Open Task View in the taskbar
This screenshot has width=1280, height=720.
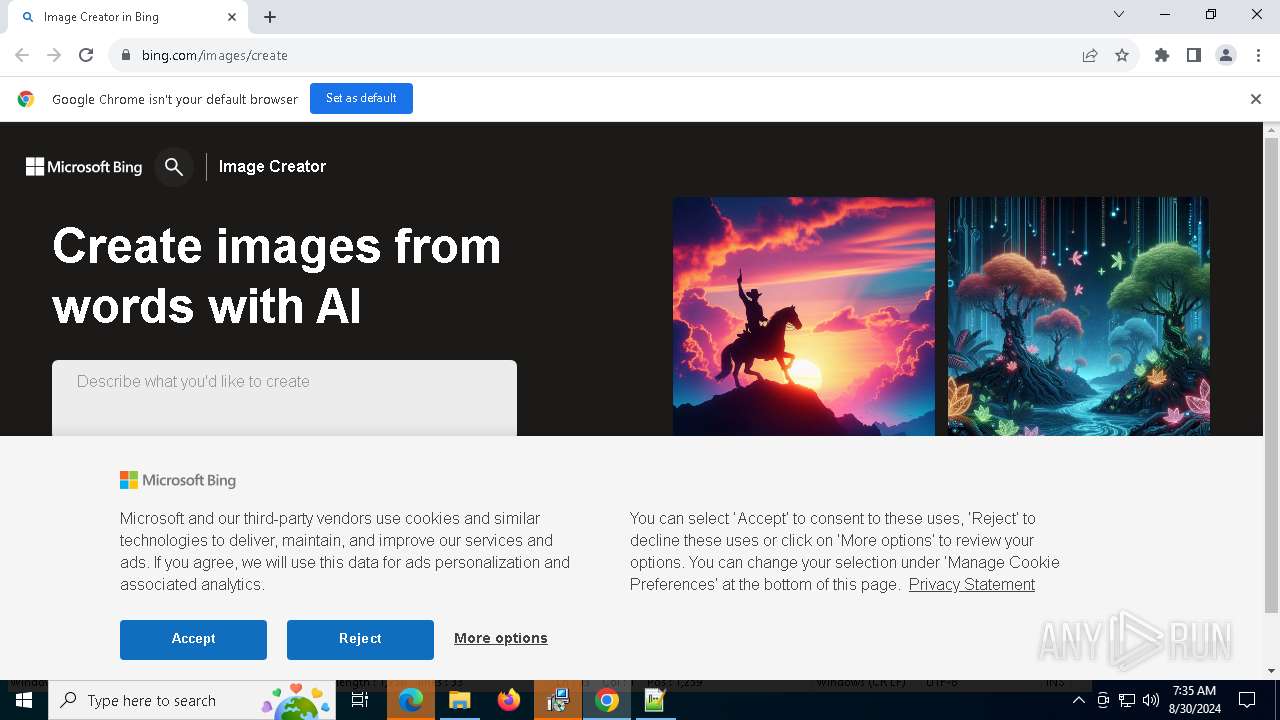(360, 700)
